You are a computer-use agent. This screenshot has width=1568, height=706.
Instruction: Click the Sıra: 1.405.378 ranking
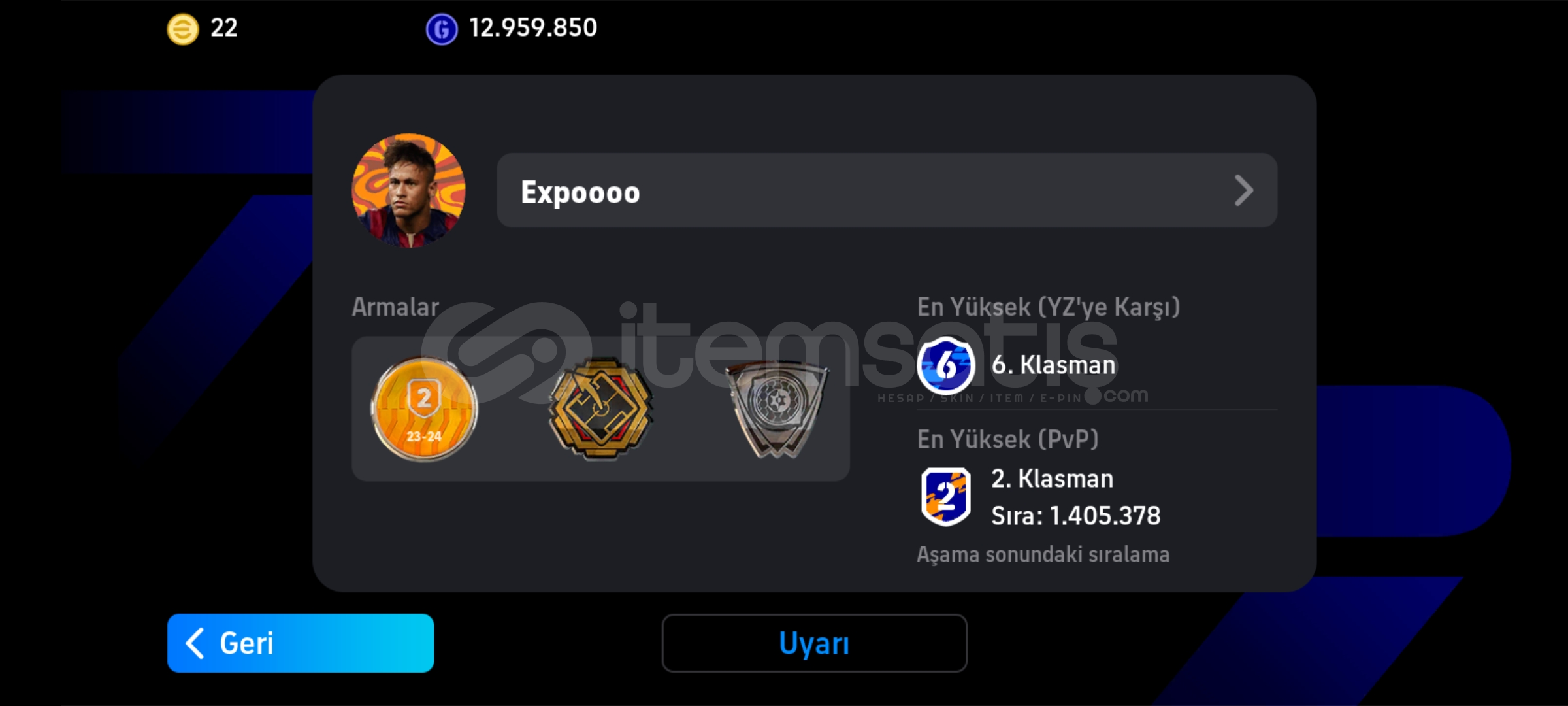[1076, 516]
